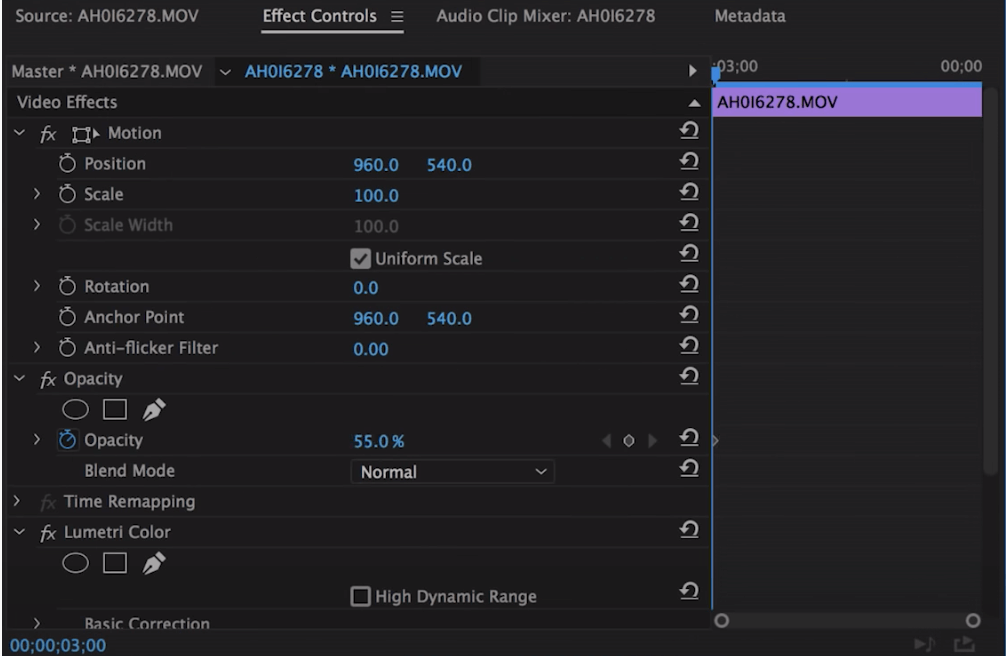Image resolution: width=1006 pixels, height=656 pixels.
Task: Expand the Time Remapping section
Action: click(x=17, y=501)
